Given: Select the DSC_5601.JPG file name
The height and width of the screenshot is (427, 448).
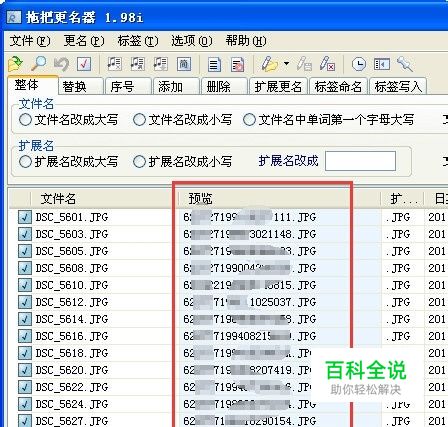Looking at the screenshot, I should [x=72, y=217].
